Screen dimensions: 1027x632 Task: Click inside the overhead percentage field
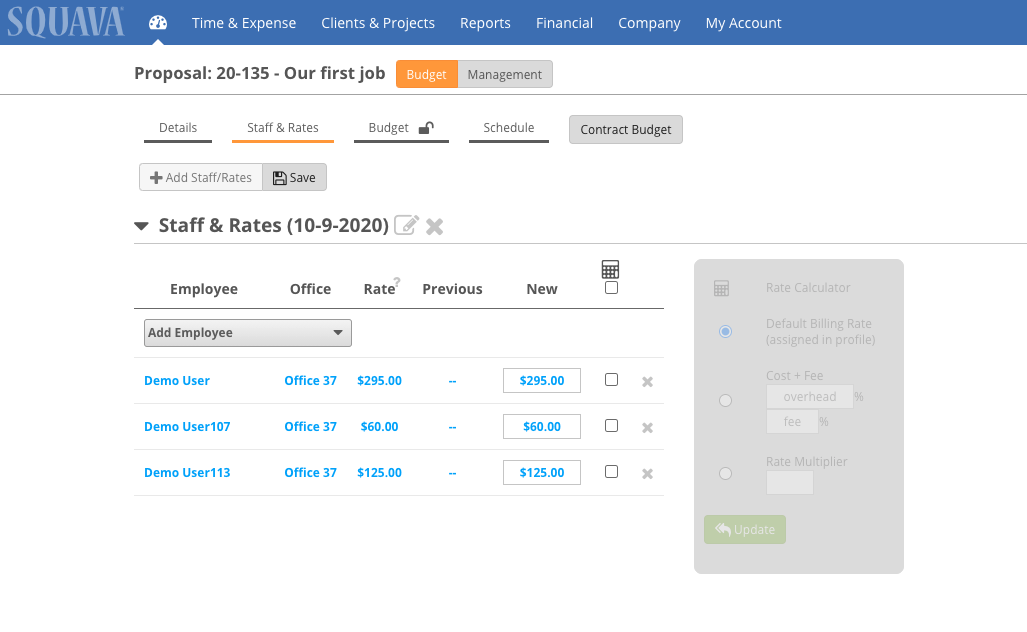[x=810, y=396]
